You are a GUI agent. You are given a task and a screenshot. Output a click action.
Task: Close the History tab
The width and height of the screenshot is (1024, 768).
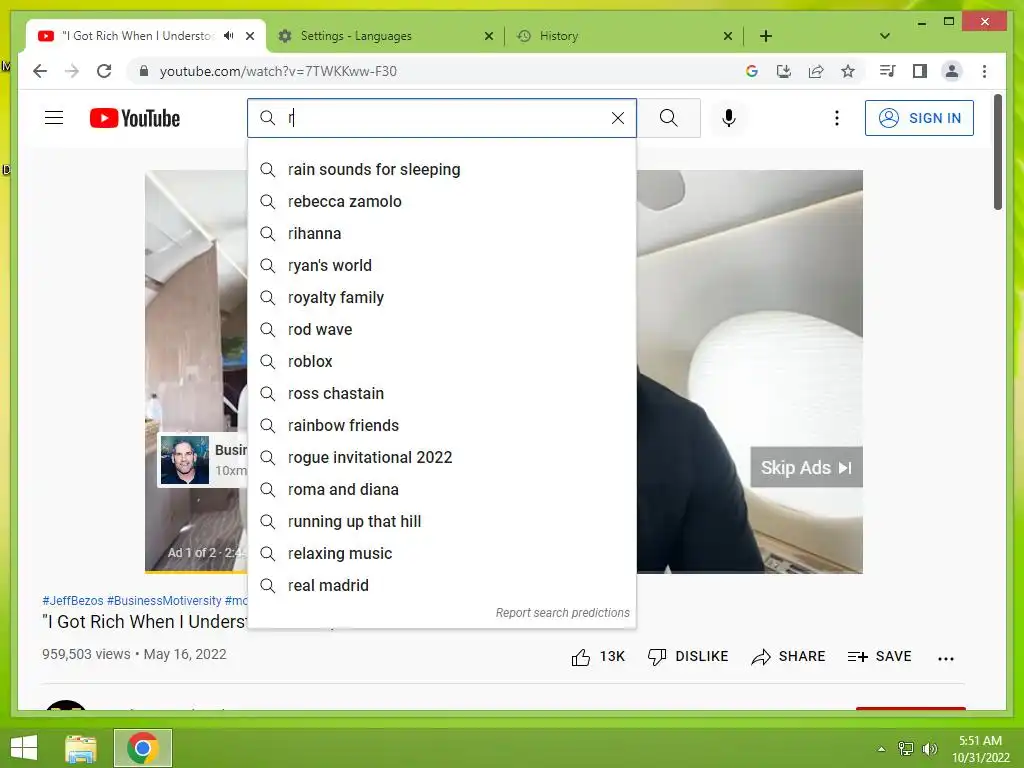[728, 36]
